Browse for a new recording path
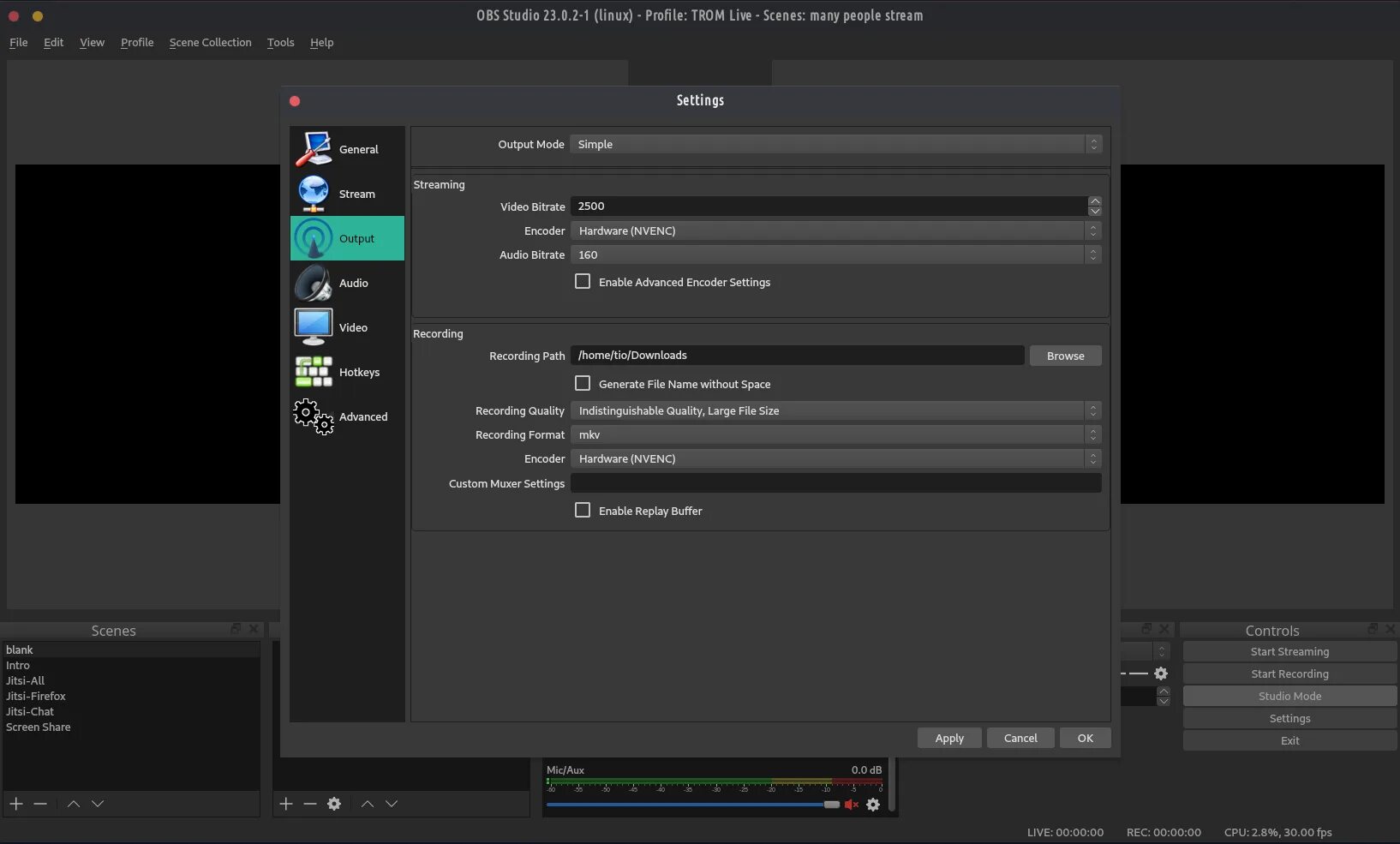This screenshot has height=844, width=1400. point(1065,356)
